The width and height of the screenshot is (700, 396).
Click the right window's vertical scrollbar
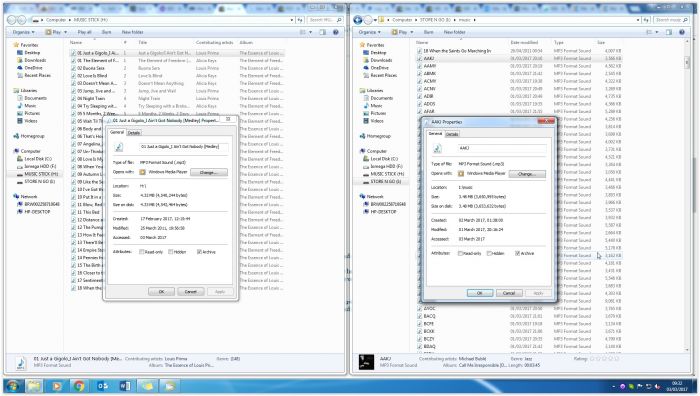tap(687, 196)
